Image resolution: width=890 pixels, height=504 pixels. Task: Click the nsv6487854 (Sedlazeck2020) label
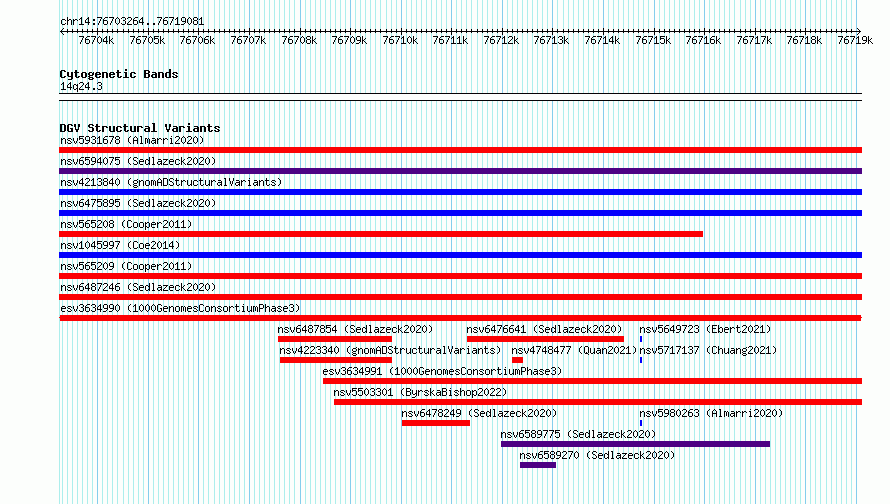(355, 329)
